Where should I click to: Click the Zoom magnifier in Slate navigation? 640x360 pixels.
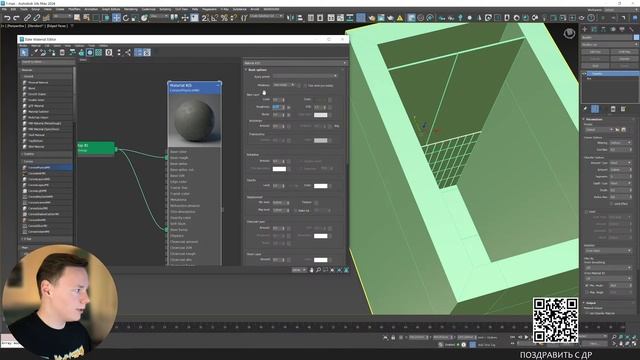tap(318, 270)
